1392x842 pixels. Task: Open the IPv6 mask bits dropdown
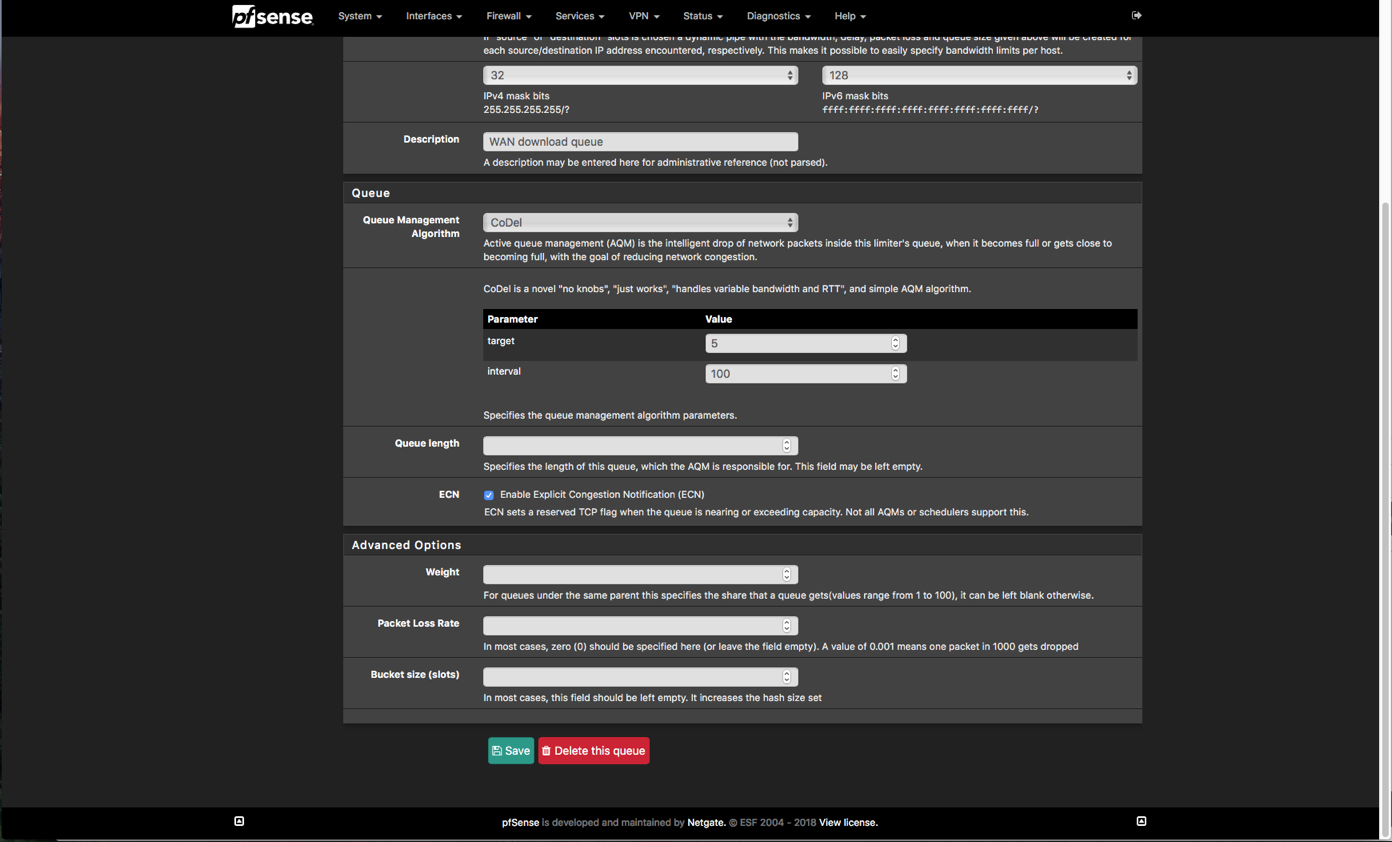click(978, 76)
